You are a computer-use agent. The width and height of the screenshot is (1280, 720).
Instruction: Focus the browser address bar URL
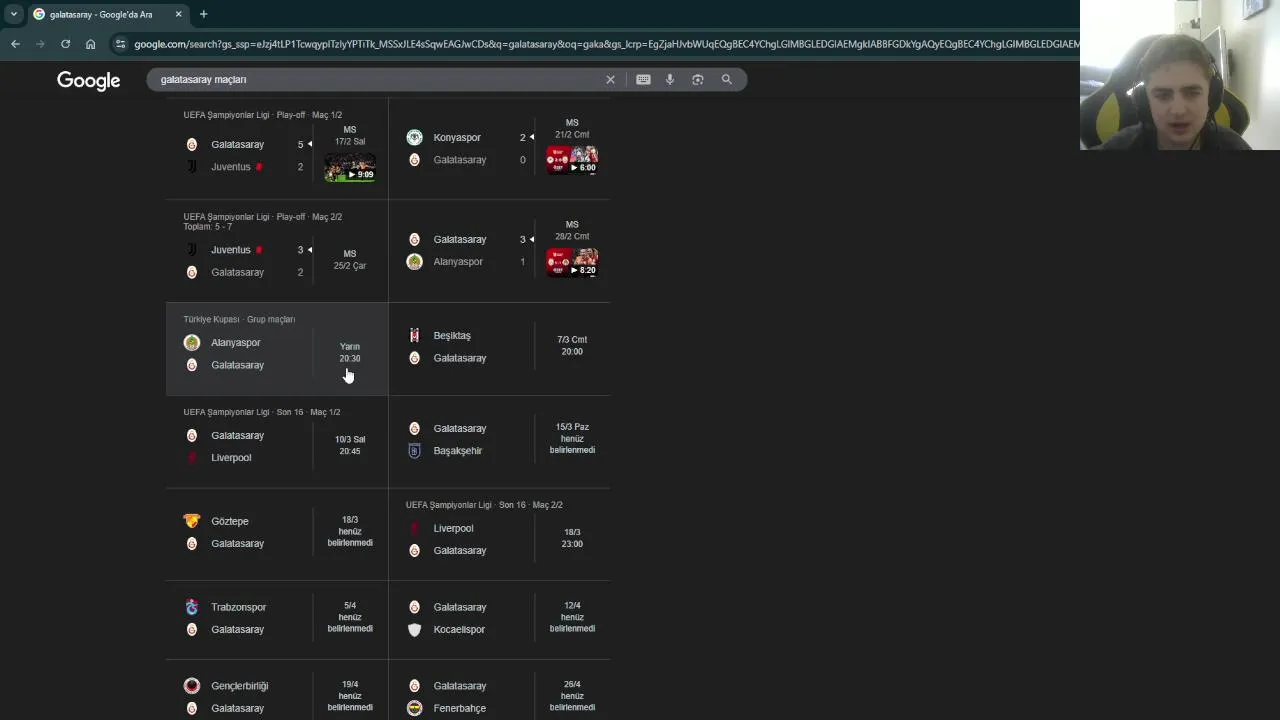[605, 44]
